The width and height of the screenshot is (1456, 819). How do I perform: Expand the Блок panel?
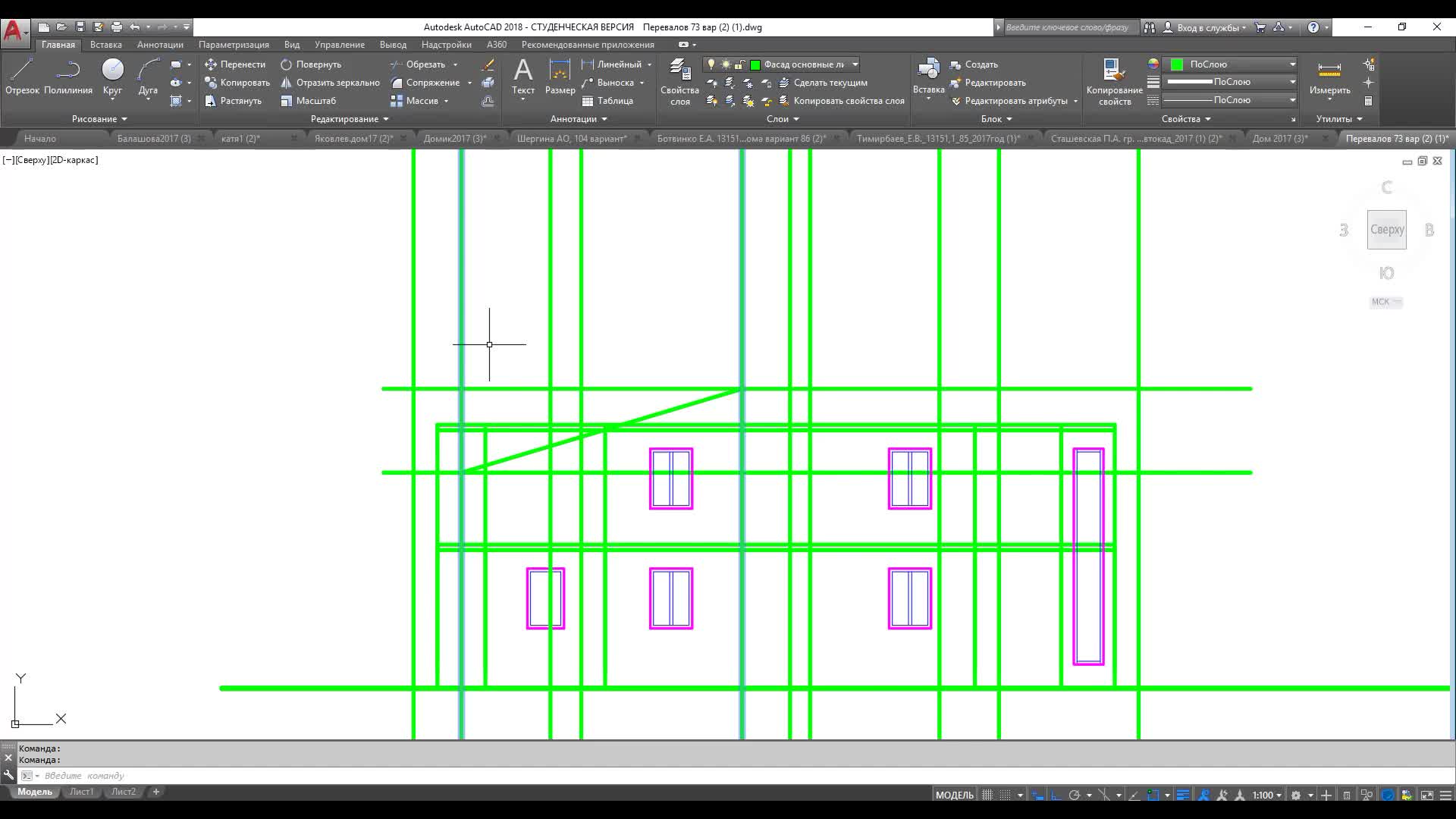(x=996, y=119)
